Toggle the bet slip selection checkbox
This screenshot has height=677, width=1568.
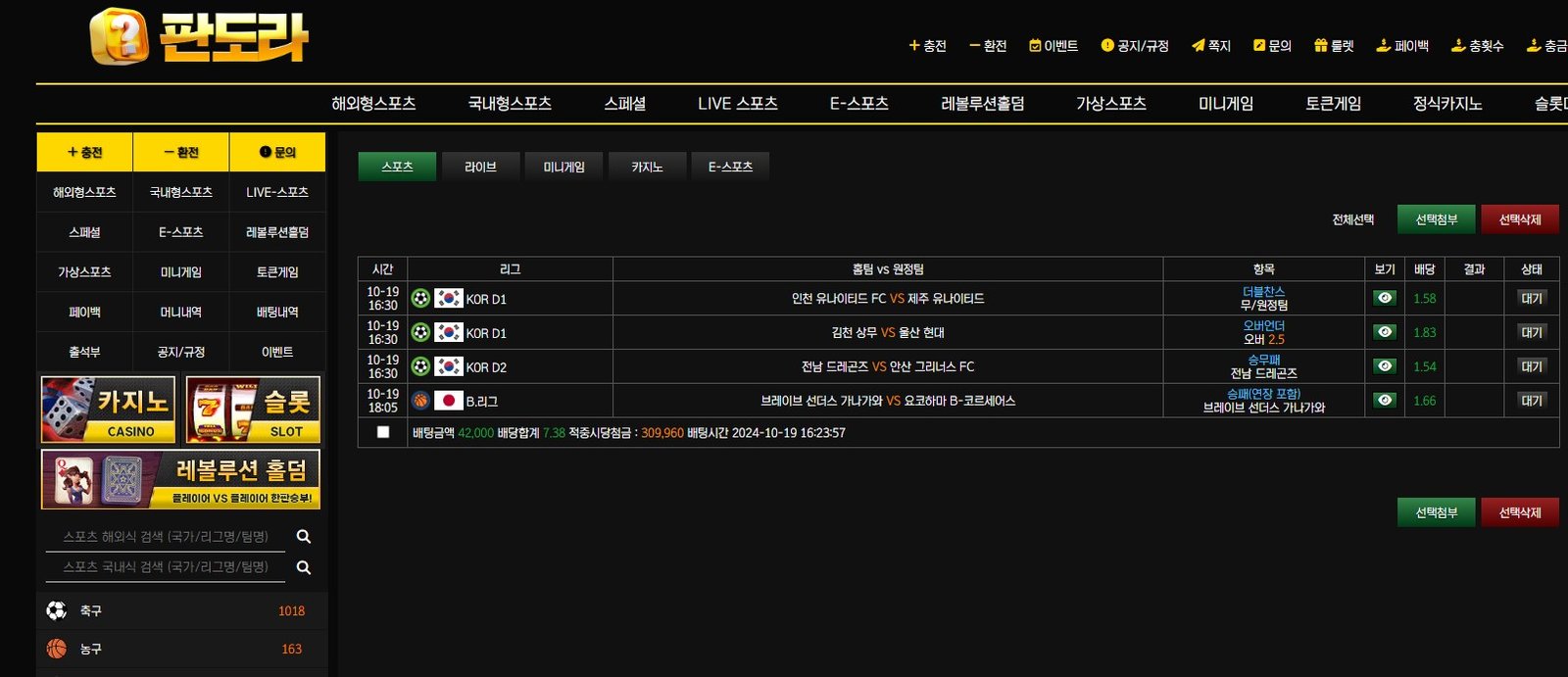point(383,432)
